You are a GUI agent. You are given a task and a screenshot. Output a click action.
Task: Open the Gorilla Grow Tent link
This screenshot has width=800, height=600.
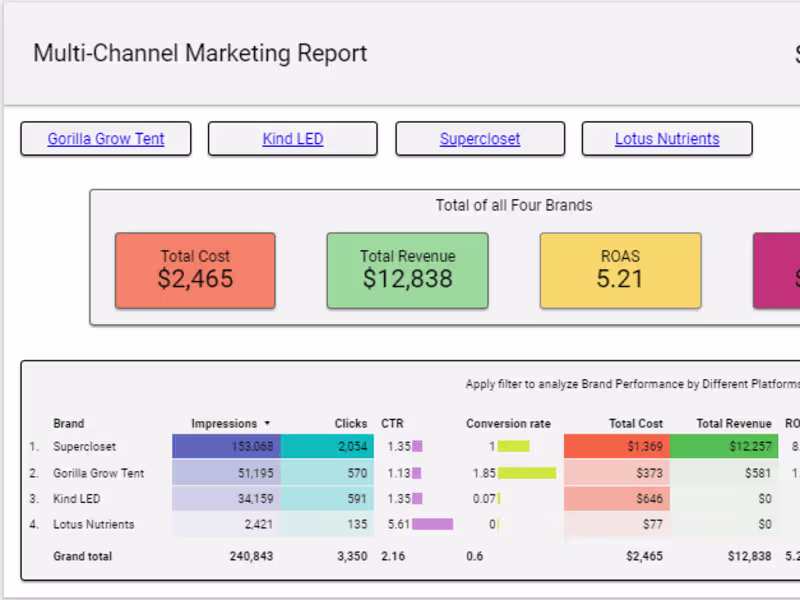click(106, 139)
